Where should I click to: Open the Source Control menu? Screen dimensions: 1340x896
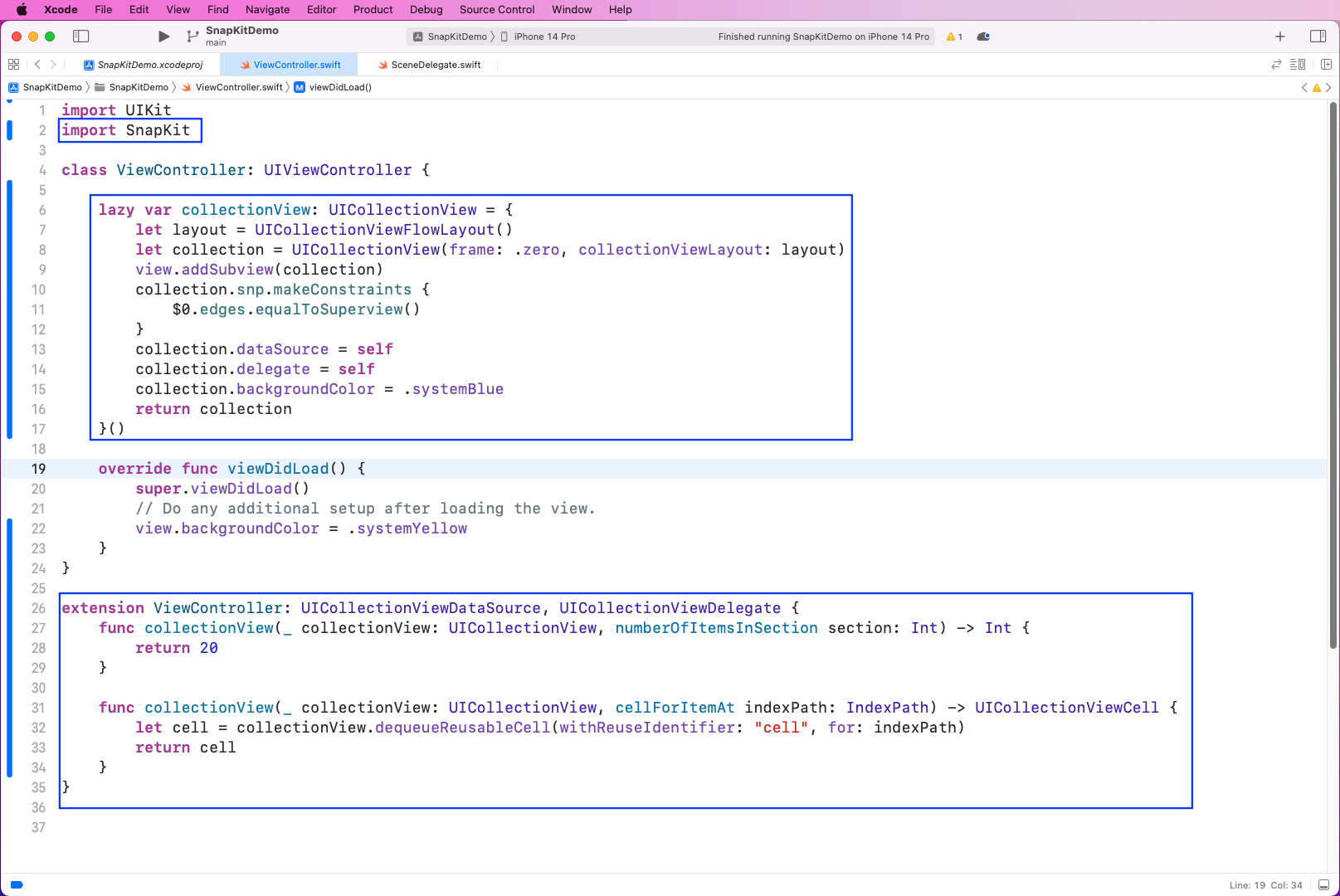497,9
